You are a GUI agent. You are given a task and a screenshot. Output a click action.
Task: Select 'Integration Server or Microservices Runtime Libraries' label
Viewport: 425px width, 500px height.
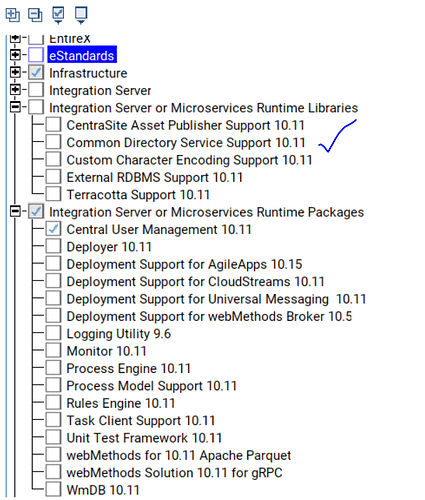(204, 108)
